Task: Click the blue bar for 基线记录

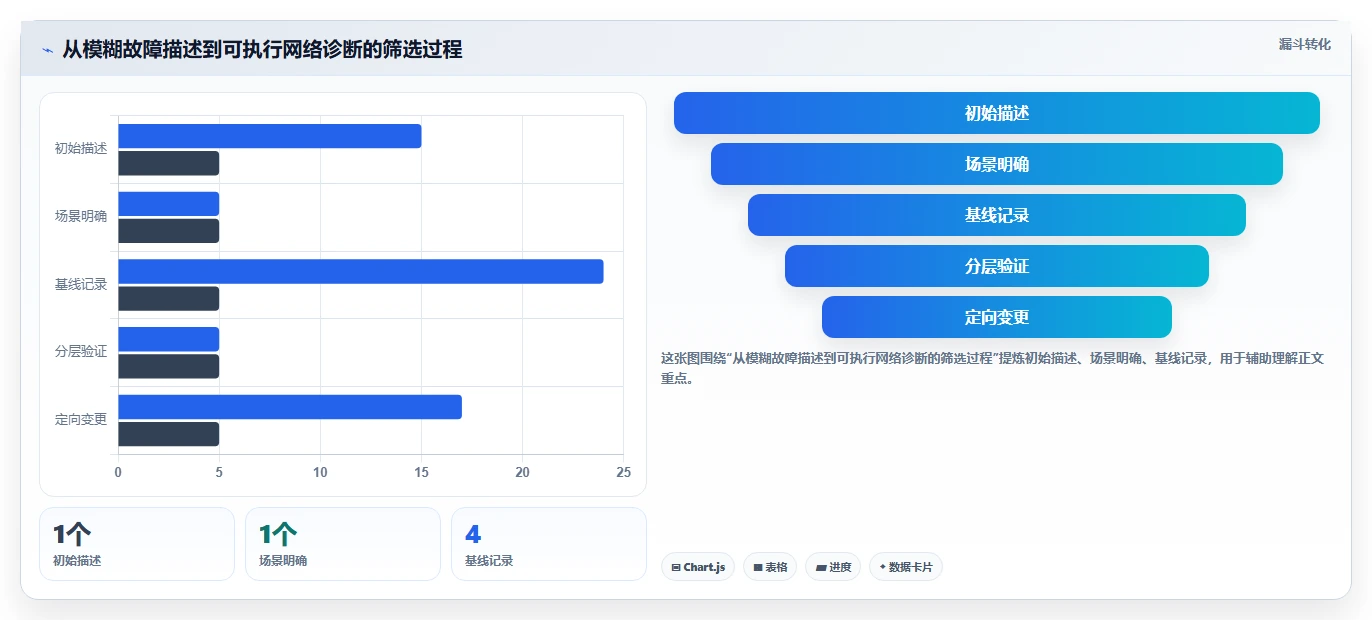Action: coord(361,271)
